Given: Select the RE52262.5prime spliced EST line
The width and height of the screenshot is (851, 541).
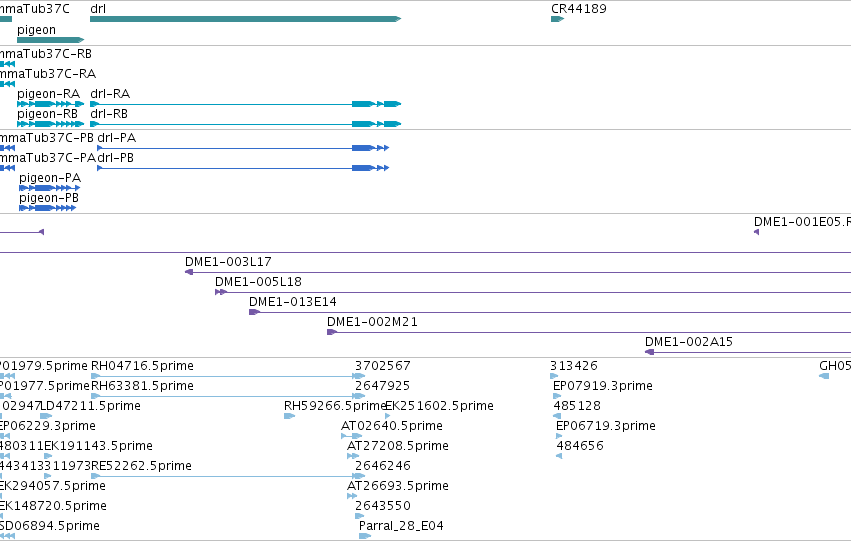Looking at the screenshot, I should [227, 476].
